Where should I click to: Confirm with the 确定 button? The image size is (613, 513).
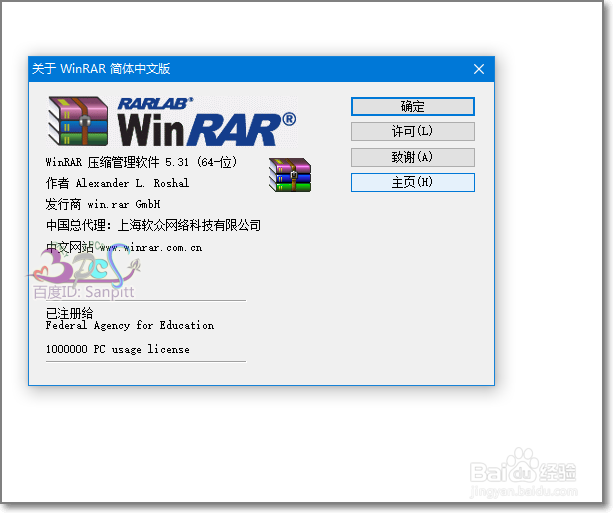(413, 106)
